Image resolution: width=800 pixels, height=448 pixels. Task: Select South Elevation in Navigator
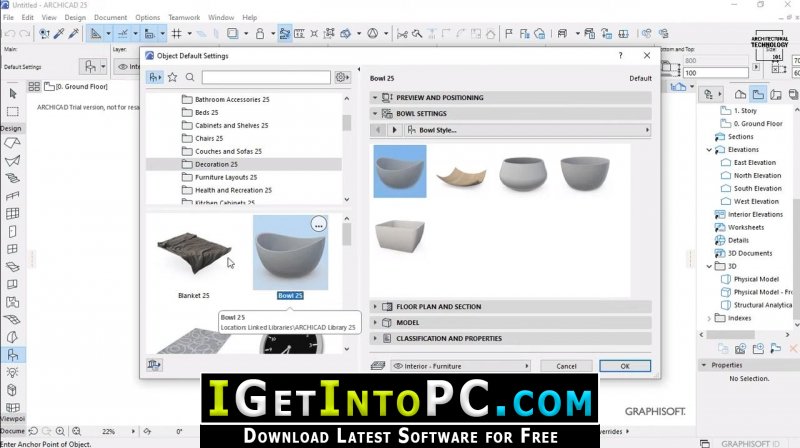pyautogui.click(x=757, y=188)
